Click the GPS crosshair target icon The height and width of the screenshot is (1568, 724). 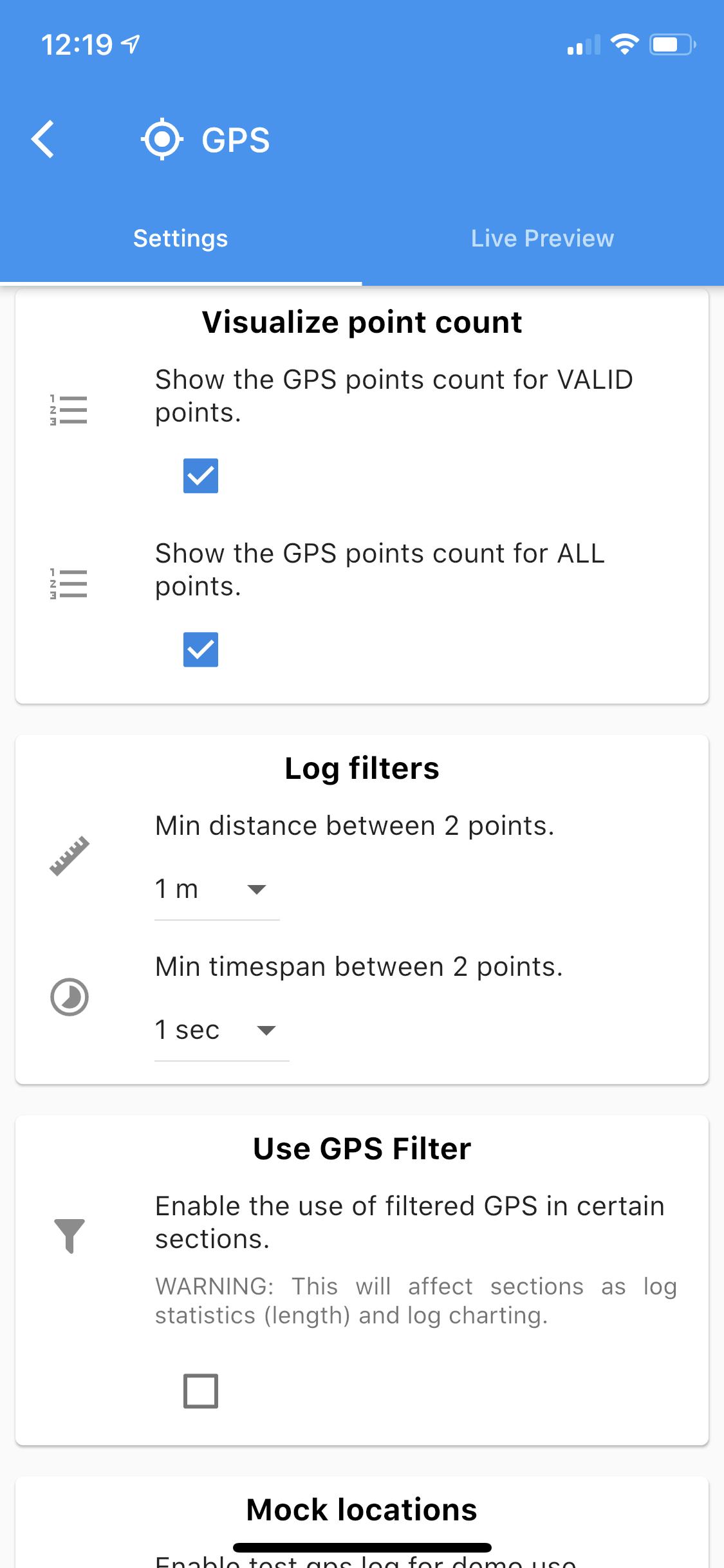[162, 139]
